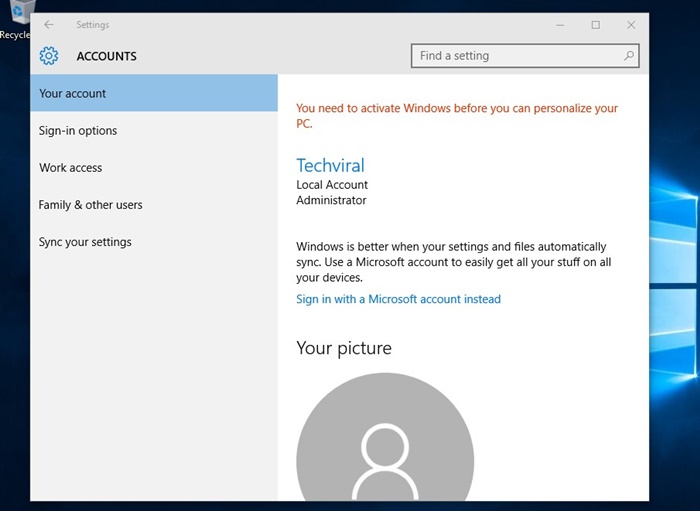The height and width of the screenshot is (511, 700).
Task: Click the Administrator label
Action: pyautogui.click(x=331, y=200)
